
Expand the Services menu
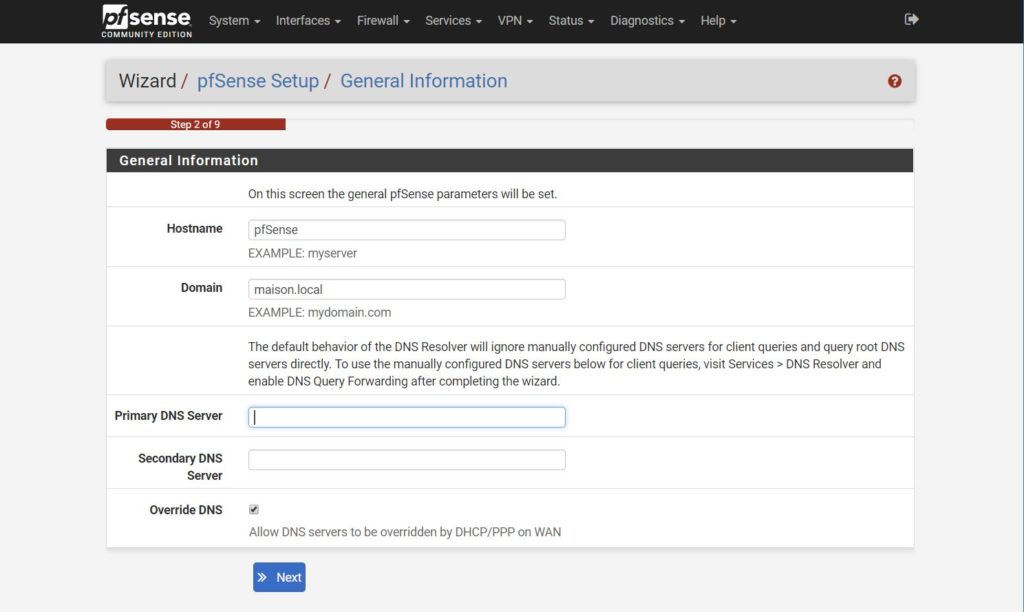454,21
